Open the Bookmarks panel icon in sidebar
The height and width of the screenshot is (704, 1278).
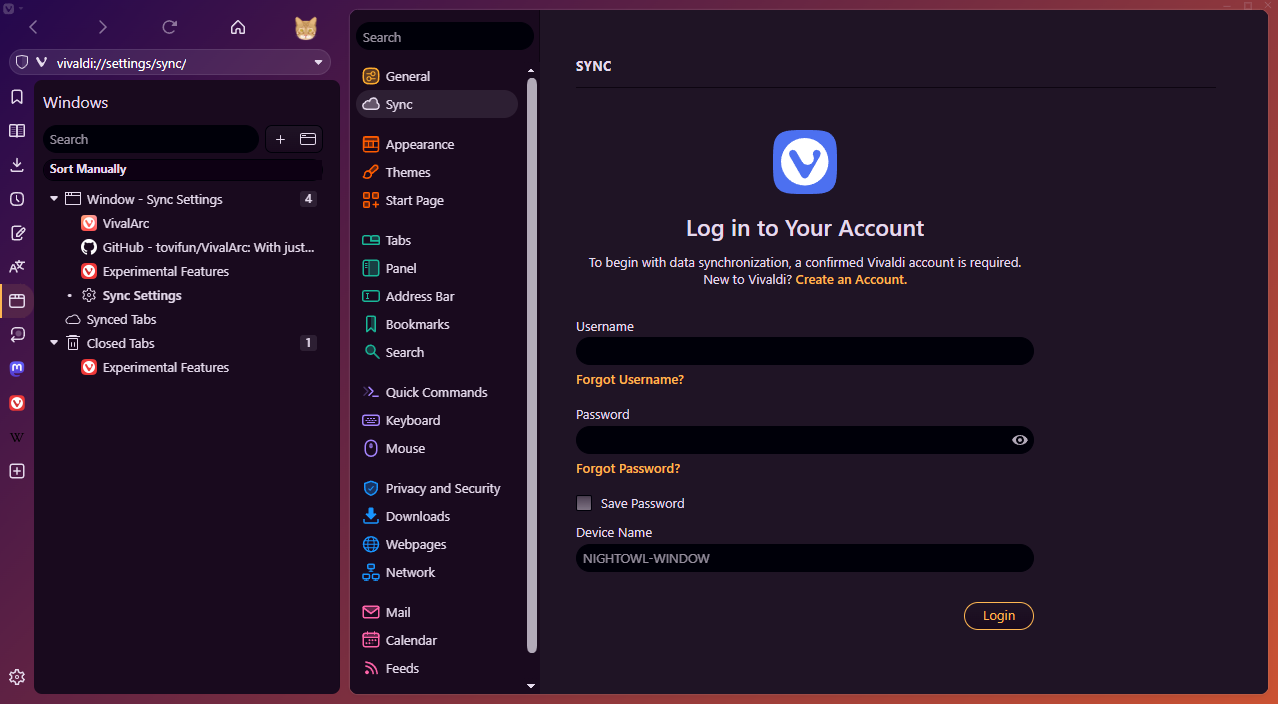[17, 97]
